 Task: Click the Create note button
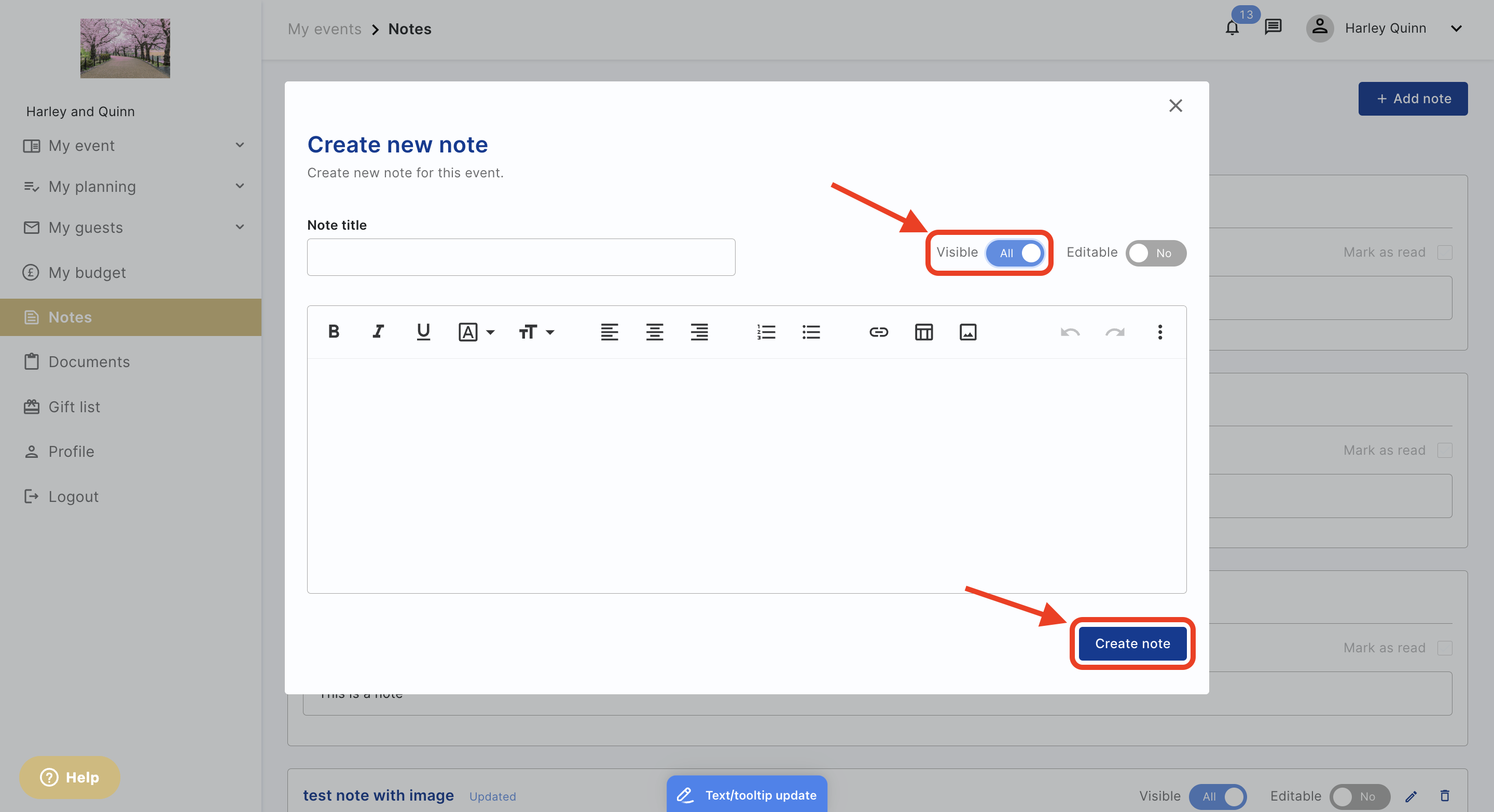tap(1132, 643)
